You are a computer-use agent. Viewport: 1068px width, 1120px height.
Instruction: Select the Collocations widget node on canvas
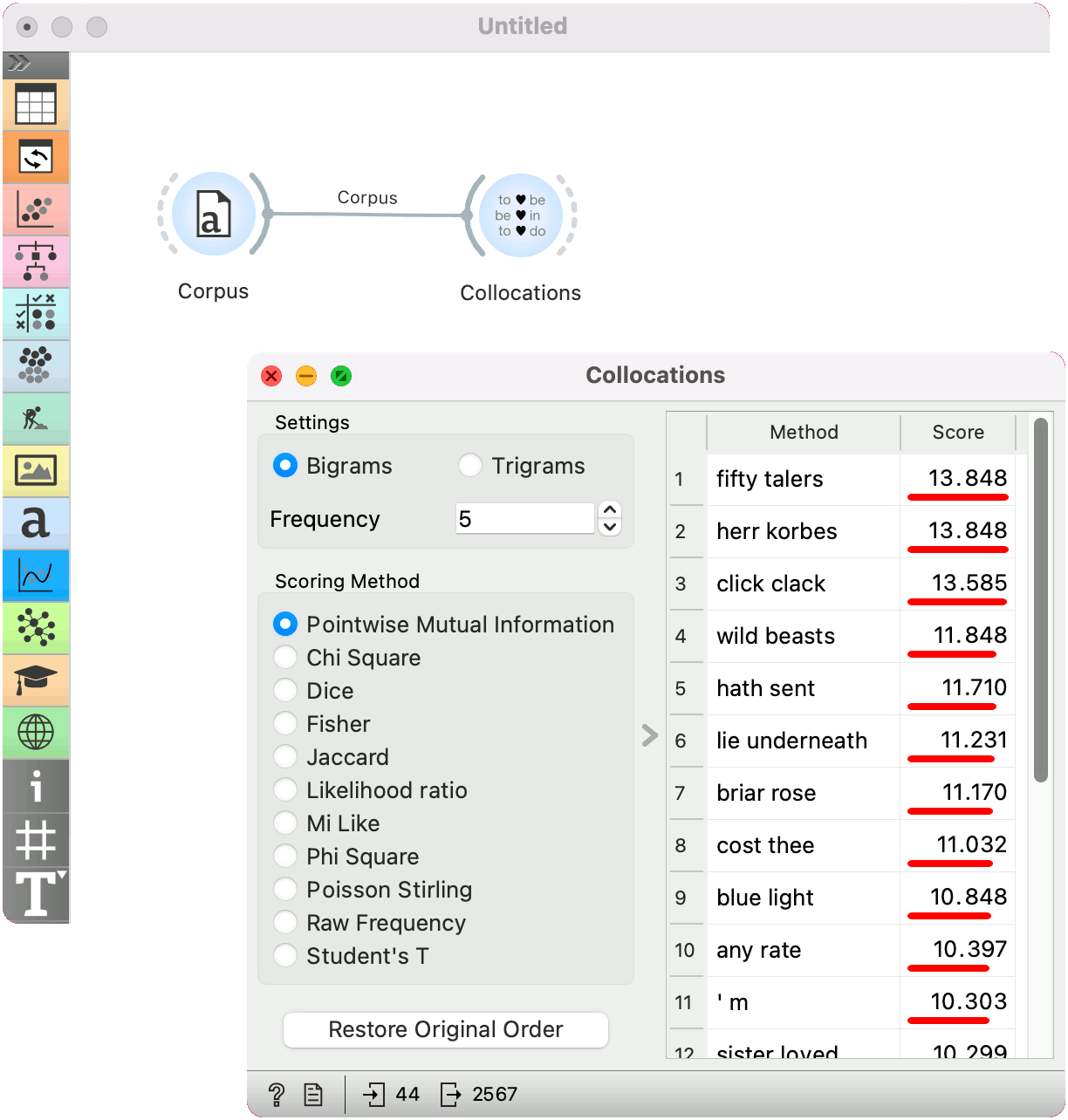click(x=521, y=215)
